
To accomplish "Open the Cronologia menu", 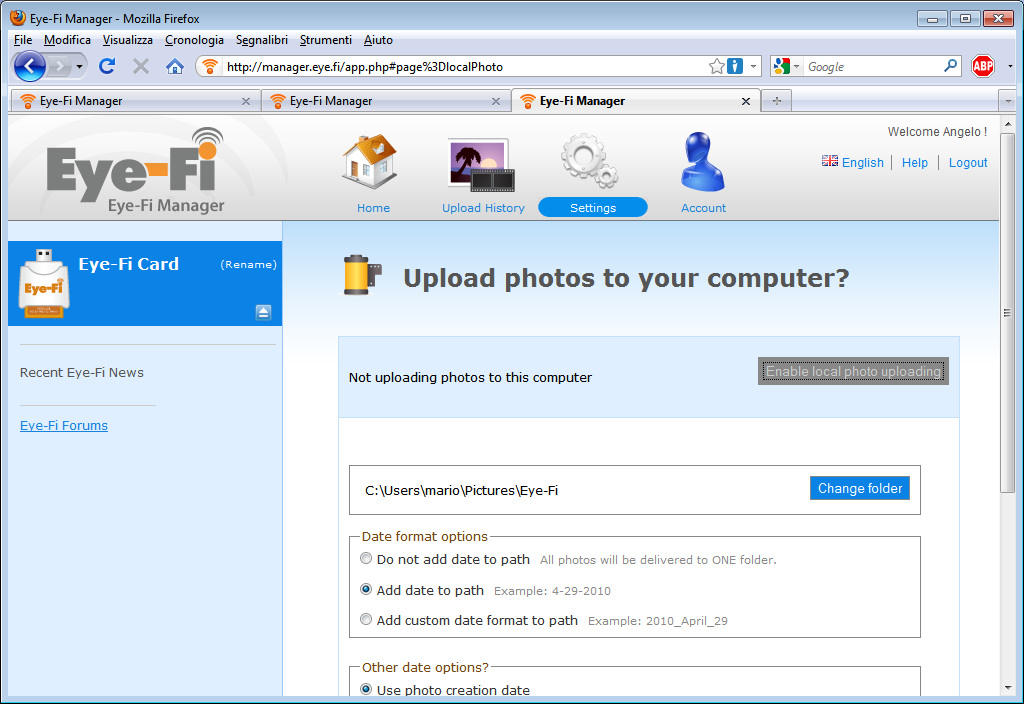I will [x=194, y=40].
